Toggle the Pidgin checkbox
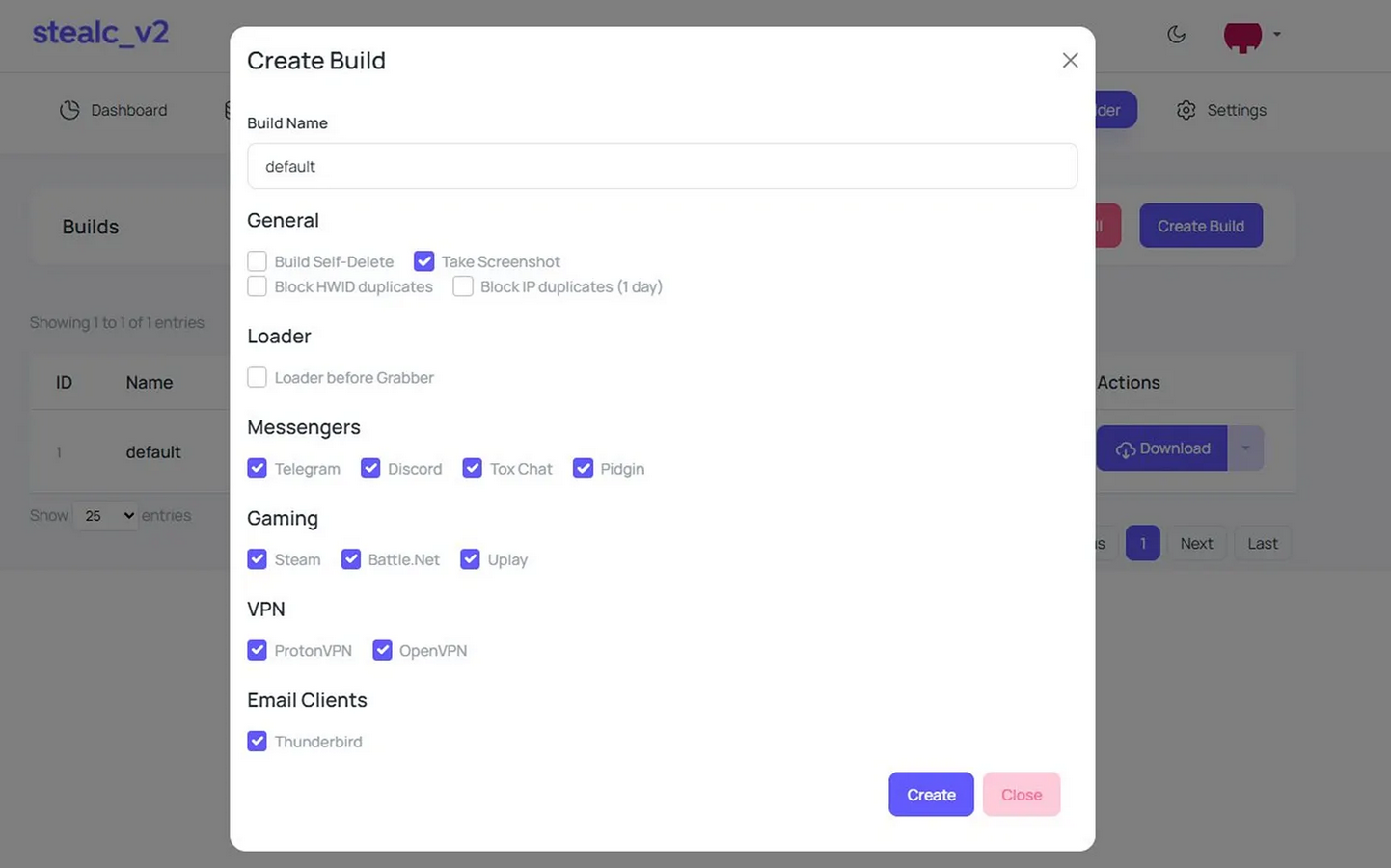Viewport: 1391px width, 868px height. 583,468
